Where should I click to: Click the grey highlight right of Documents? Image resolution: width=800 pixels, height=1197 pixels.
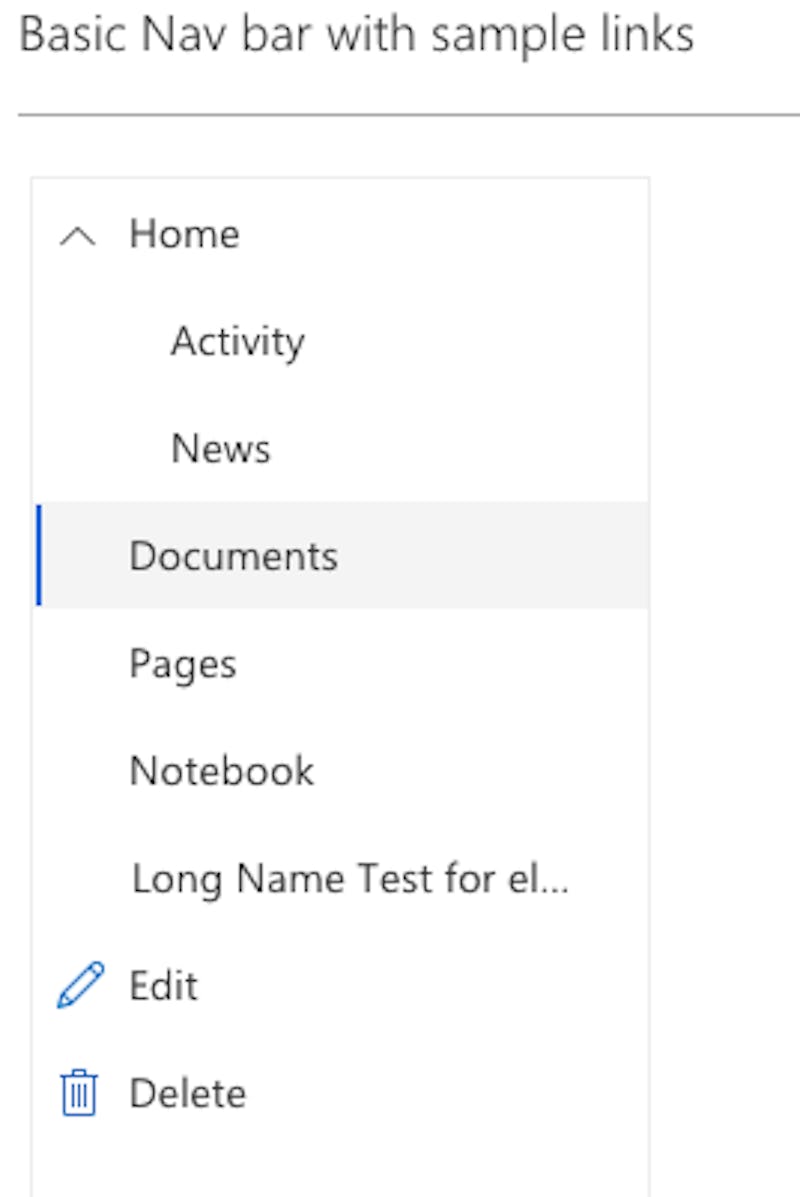500,556
